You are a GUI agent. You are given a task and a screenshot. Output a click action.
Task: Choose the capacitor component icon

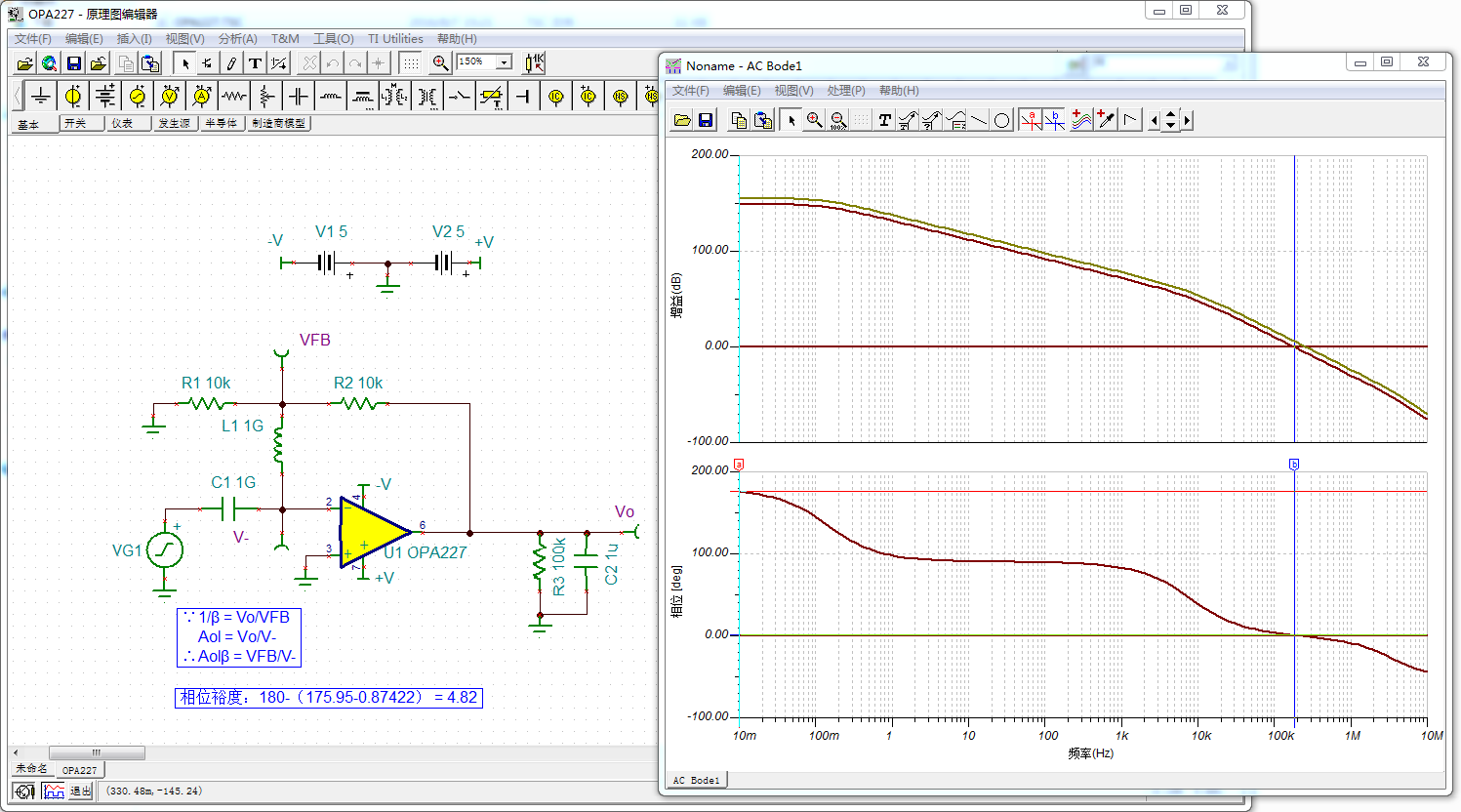(x=299, y=96)
